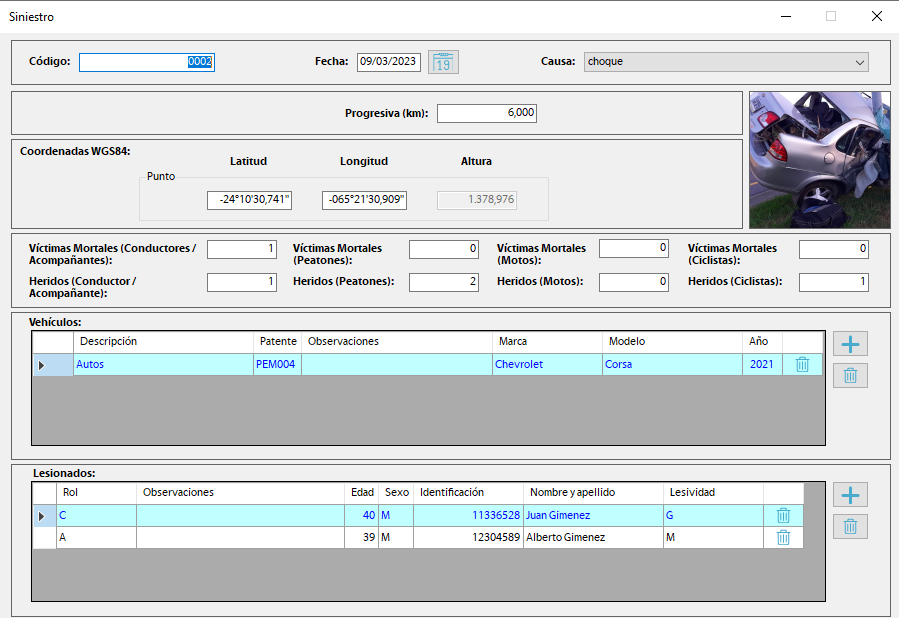
Task: Click the Código input field
Action: pyautogui.click(x=147, y=62)
